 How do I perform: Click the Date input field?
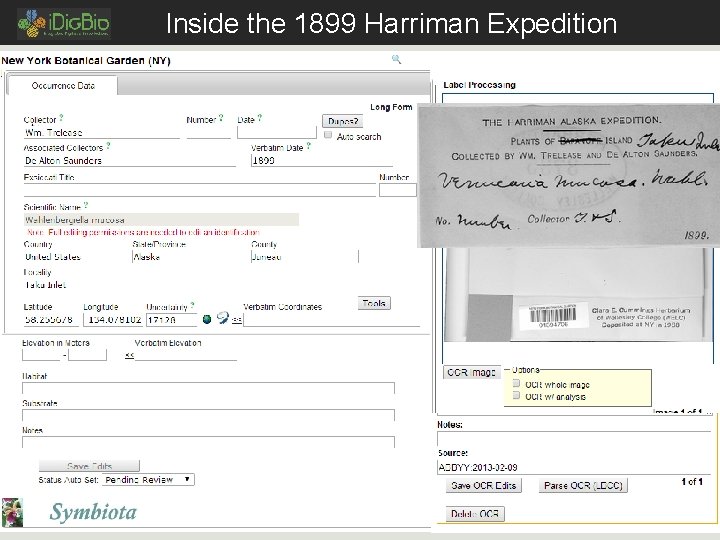pos(277,133)
